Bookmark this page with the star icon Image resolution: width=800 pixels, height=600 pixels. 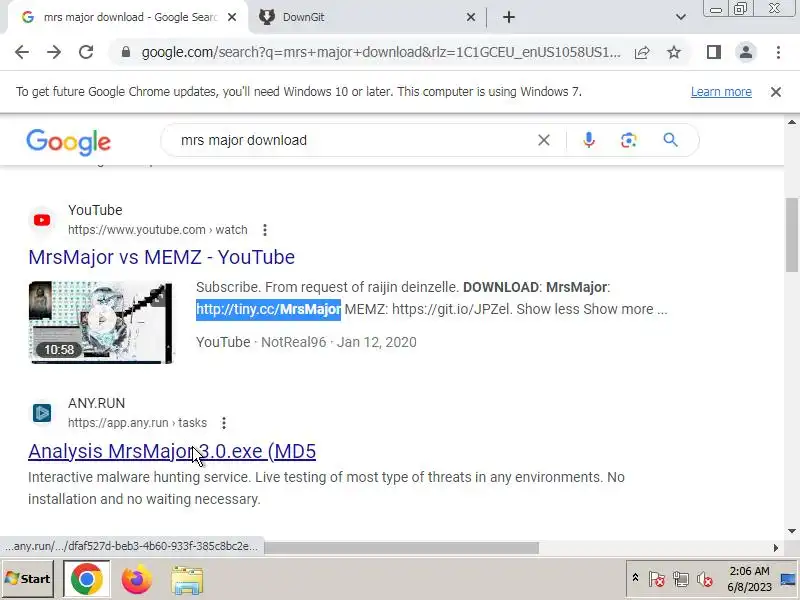click(x=674, y=52)
